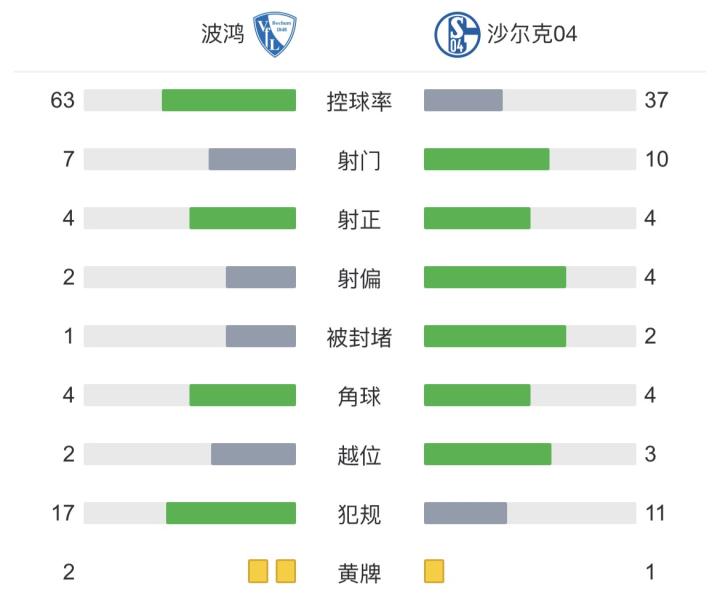Click Schalke's single yellow card icon
The width and height of the screenshot is (720, 596).
click(434, 572)
